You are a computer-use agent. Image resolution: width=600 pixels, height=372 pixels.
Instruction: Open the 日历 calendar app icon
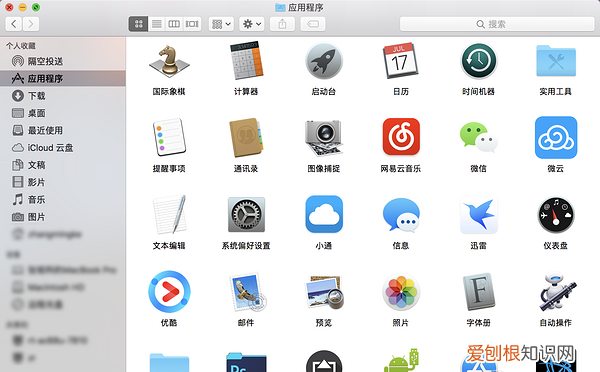(400, 61)
